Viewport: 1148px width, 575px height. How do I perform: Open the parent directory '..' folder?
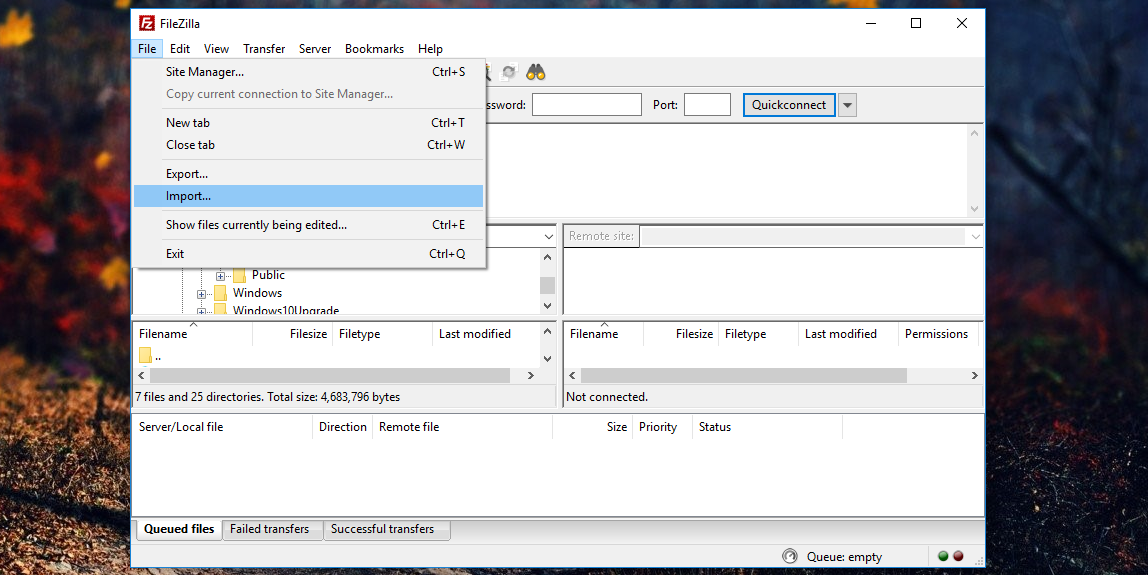pyautogui.click(x=150, y=357)
